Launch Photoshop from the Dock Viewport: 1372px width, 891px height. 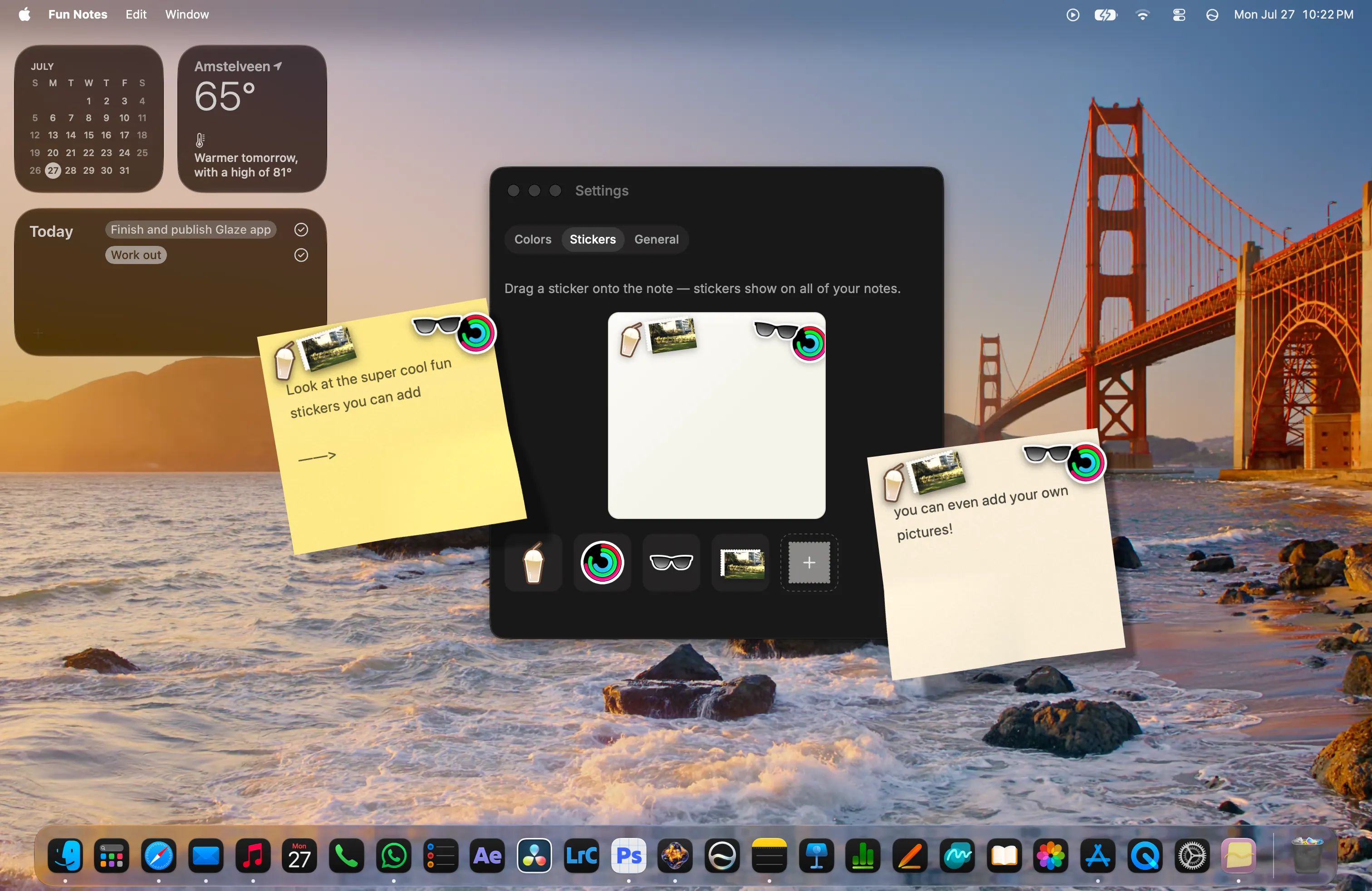(x=628, y=856)
